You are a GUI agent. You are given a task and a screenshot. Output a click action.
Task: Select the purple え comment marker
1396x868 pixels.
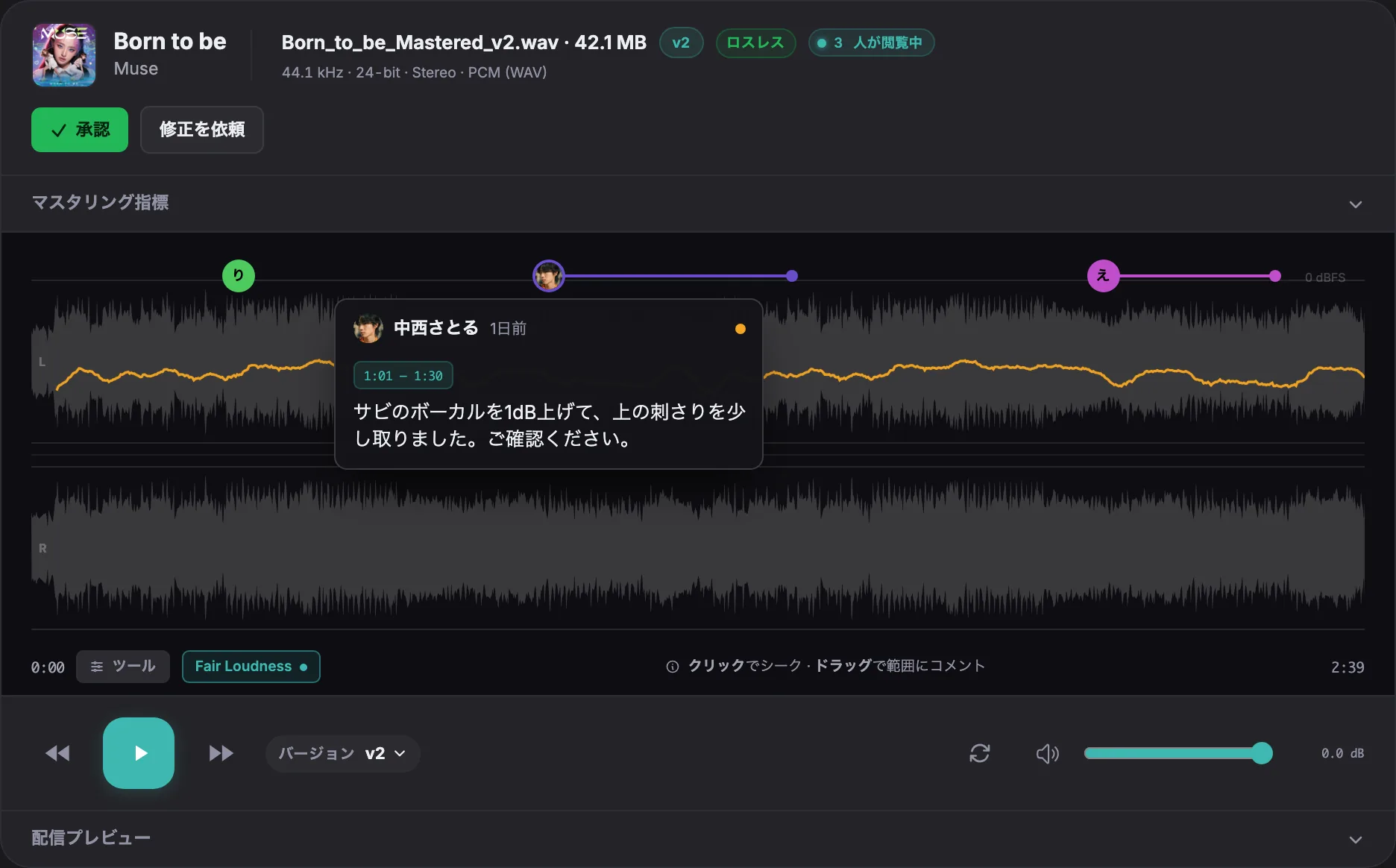(1104, 276)
